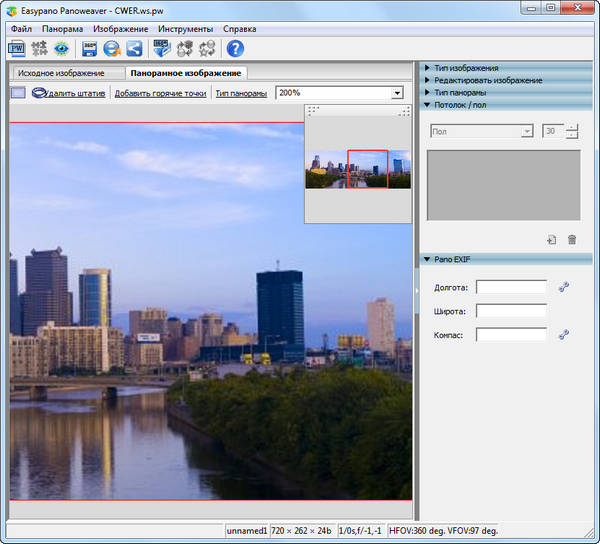
Task: Click the PW project icon in toolbar
Action: (19, 49)
